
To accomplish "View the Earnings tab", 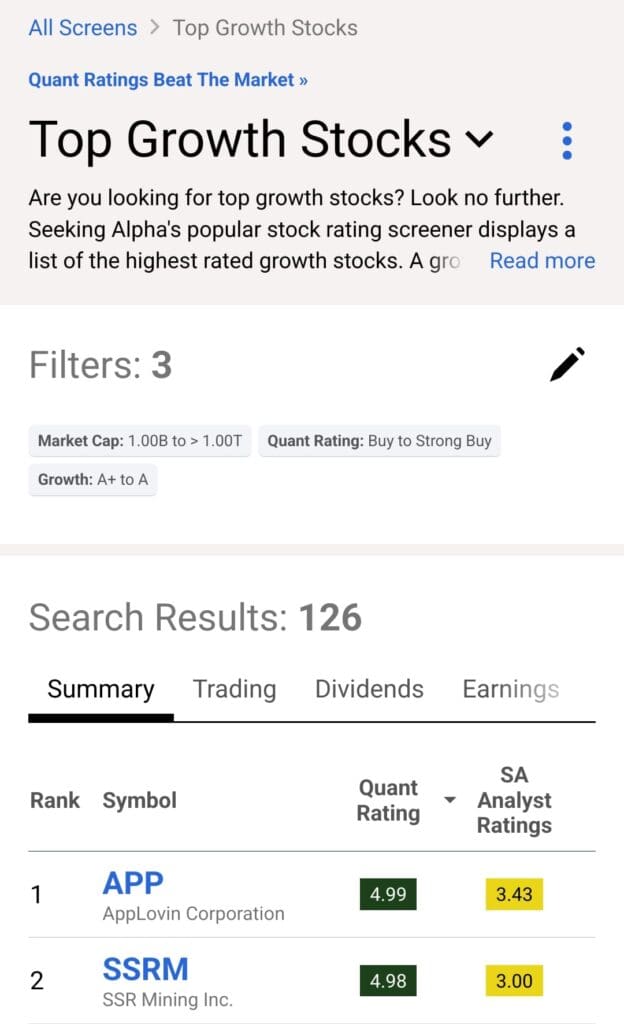I will click(510, 689).
